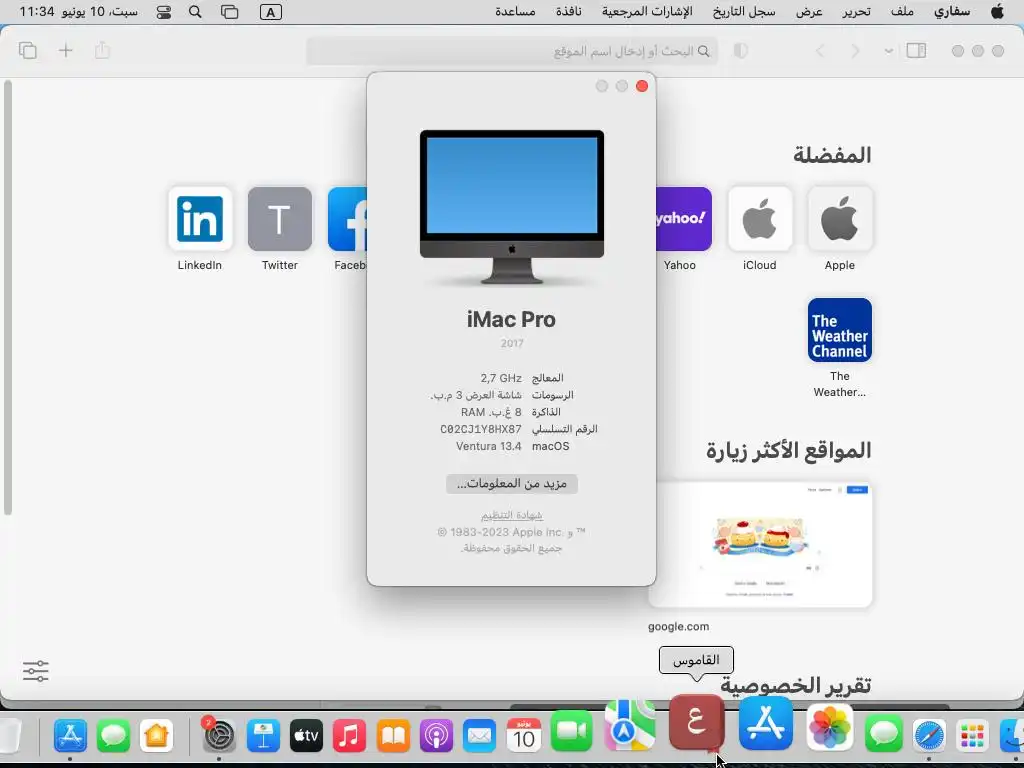Viewport: 1024px width, 768px height.
Task: Launch Maps from the Dock
Action: click(629, 726)
